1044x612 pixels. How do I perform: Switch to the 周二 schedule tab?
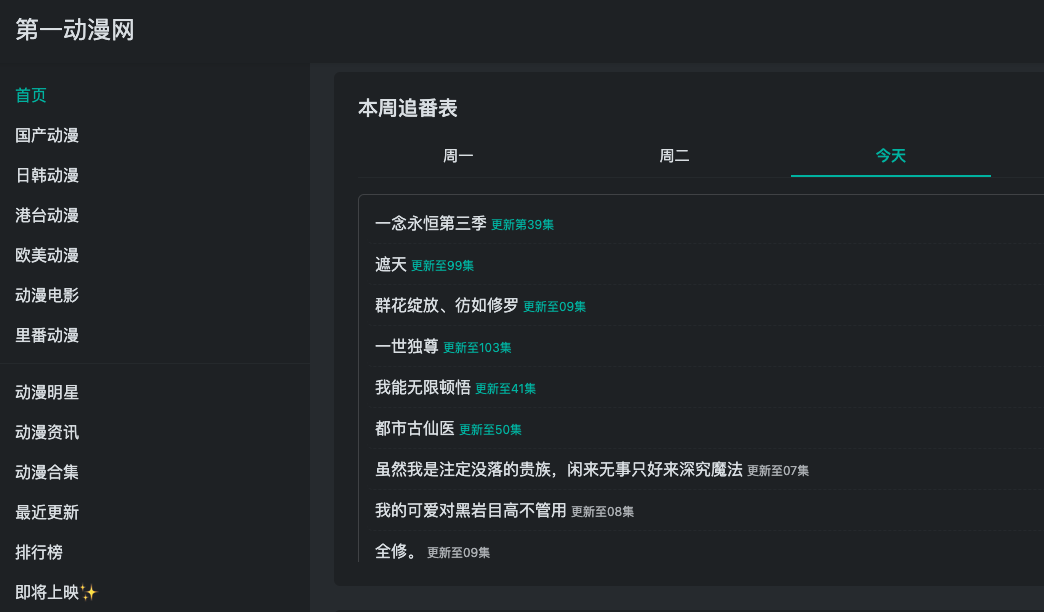(674, 156)
